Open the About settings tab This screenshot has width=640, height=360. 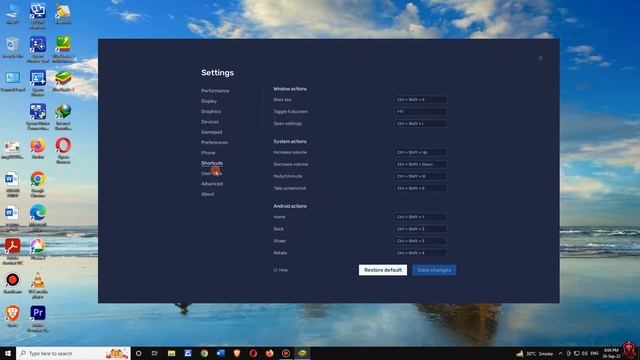(207, 194)
